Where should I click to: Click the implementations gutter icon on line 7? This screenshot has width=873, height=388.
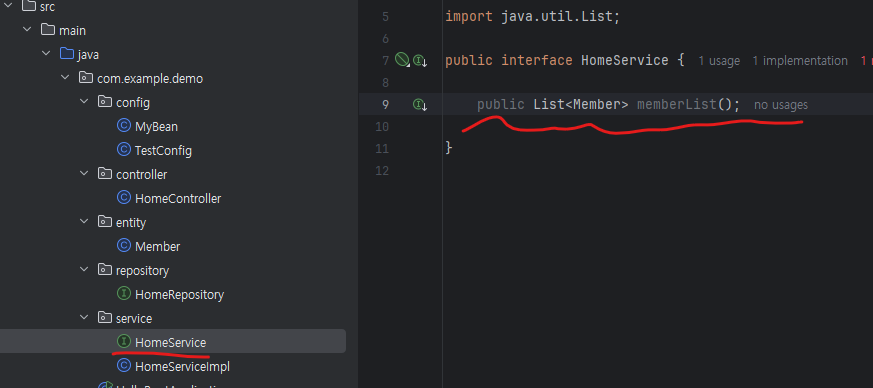click(x=419, y=61)
